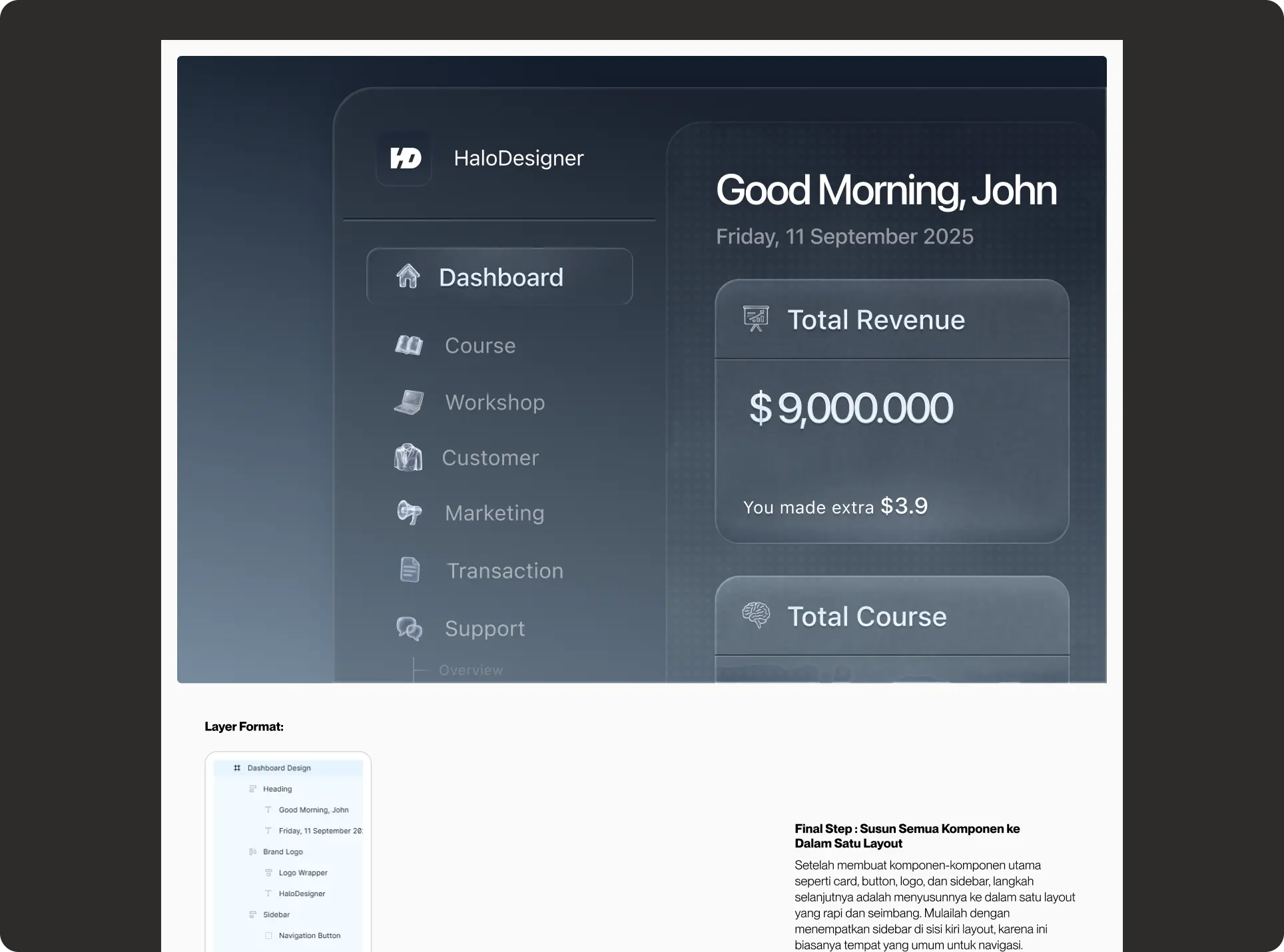Select the Logo Wrapper layer row
Image resolution: width=1284 pixels, height=952 pixels.
288,873
